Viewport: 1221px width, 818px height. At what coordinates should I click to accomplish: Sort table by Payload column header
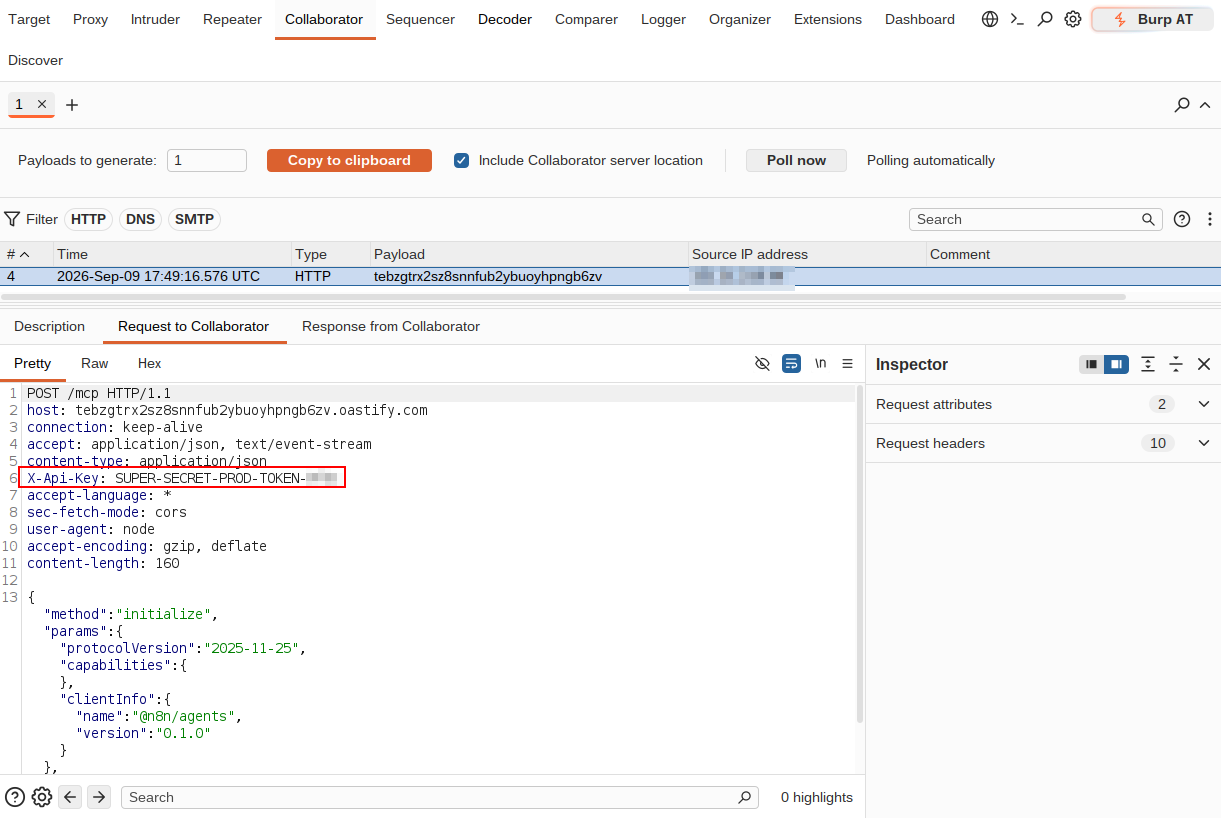pos(528,254)
